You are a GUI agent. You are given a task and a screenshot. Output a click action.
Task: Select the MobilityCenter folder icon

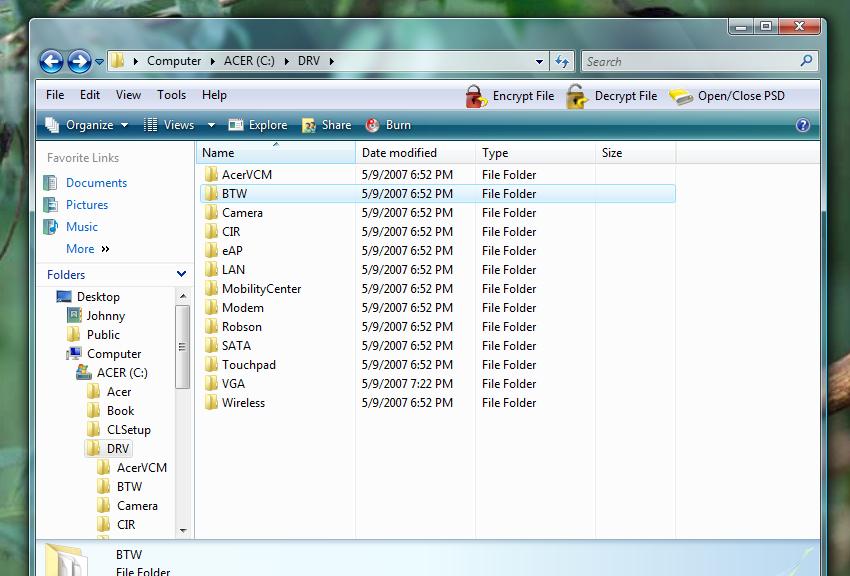(x=211, y=288)
